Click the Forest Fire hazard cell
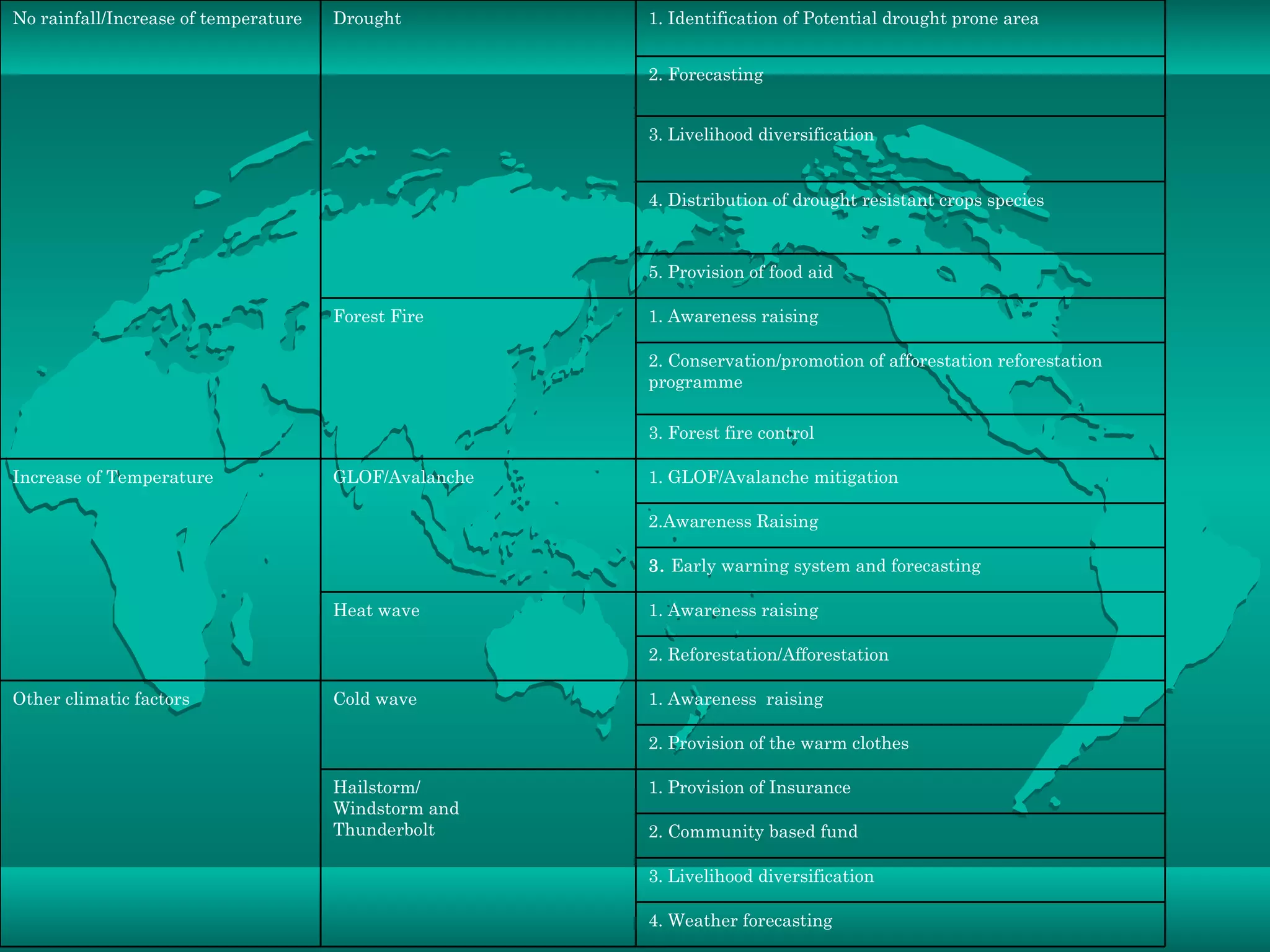1270x952 pixels. click(x=378, y=317)
